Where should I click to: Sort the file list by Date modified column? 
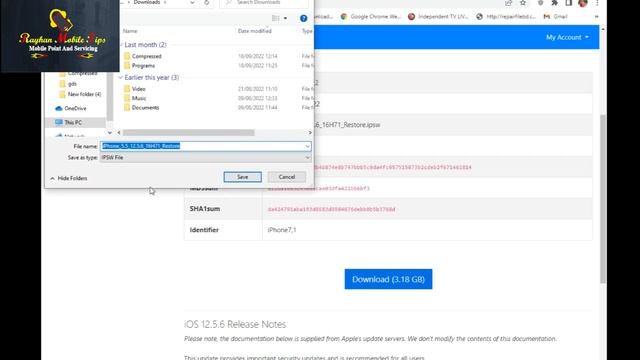pyautogui.click(x=255, y=31)
